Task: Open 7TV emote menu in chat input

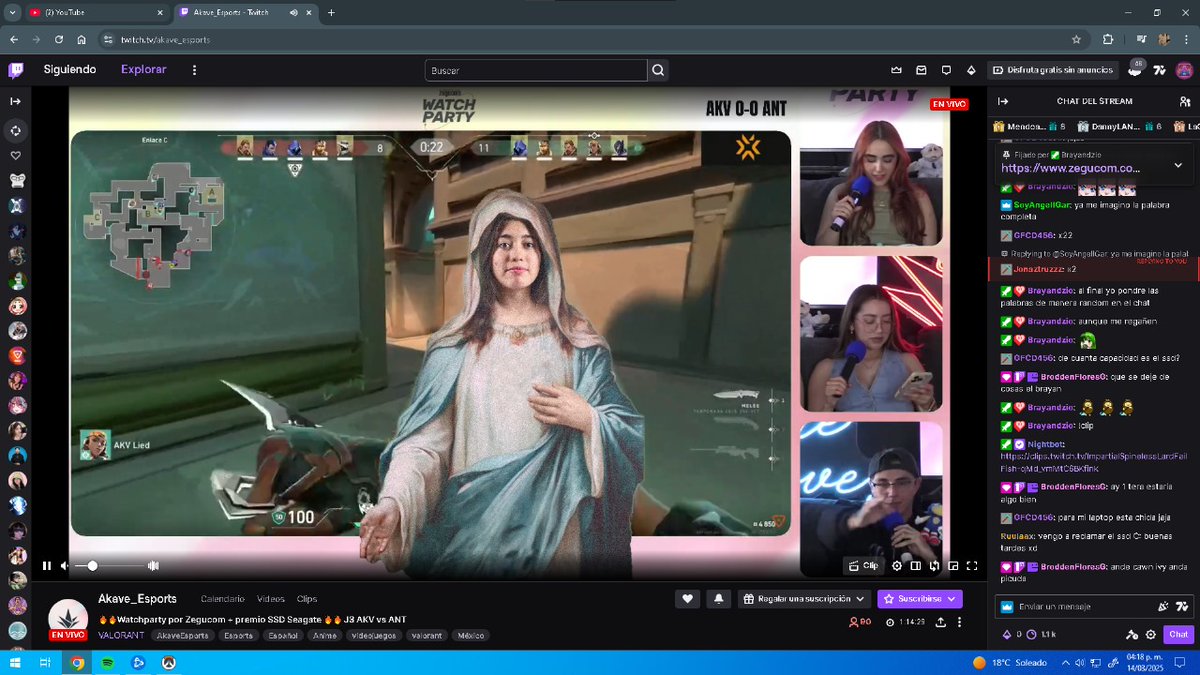Action: [x=1182, y=606]
